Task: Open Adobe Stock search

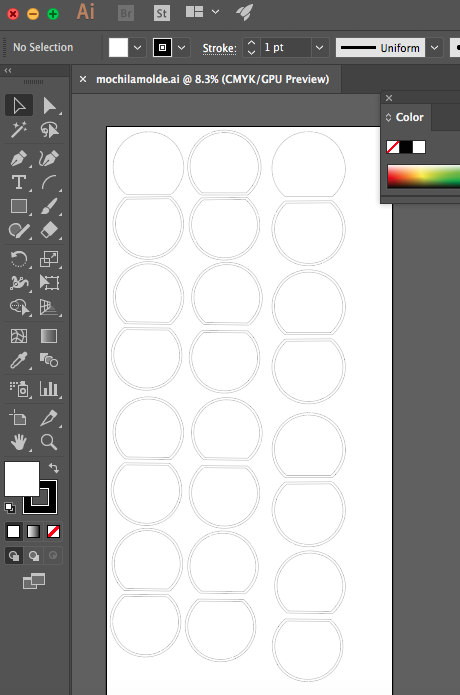Action: click(162, 13)
